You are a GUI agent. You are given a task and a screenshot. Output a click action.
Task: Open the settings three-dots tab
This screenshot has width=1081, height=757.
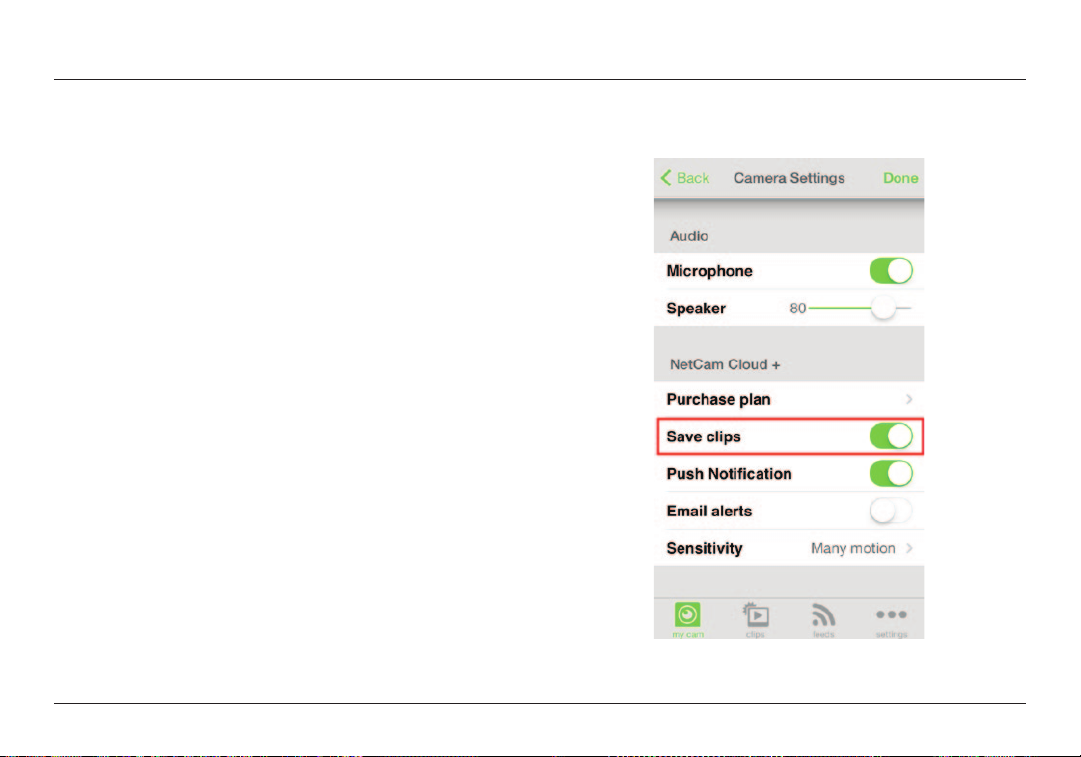[891, 614]
